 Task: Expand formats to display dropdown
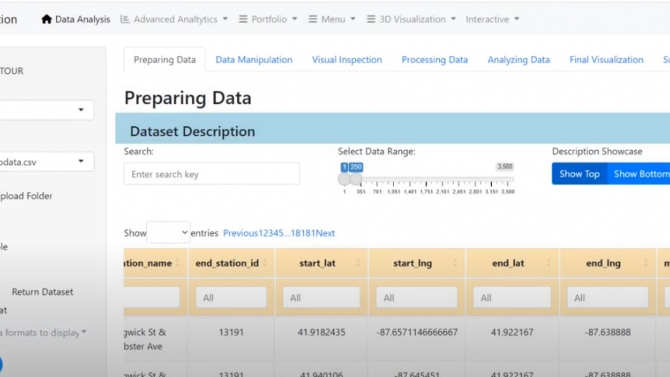click(43, 333)
